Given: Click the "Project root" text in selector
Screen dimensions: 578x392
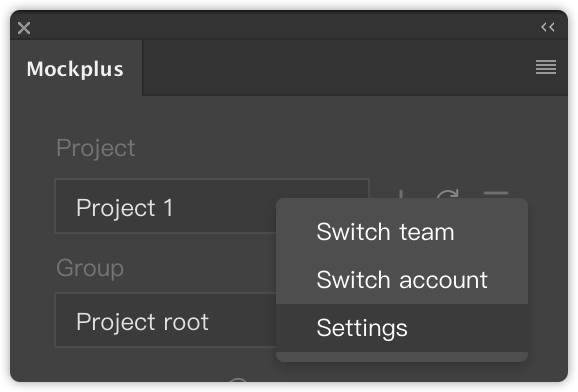Looking at the screenshot, I should 142,322.
